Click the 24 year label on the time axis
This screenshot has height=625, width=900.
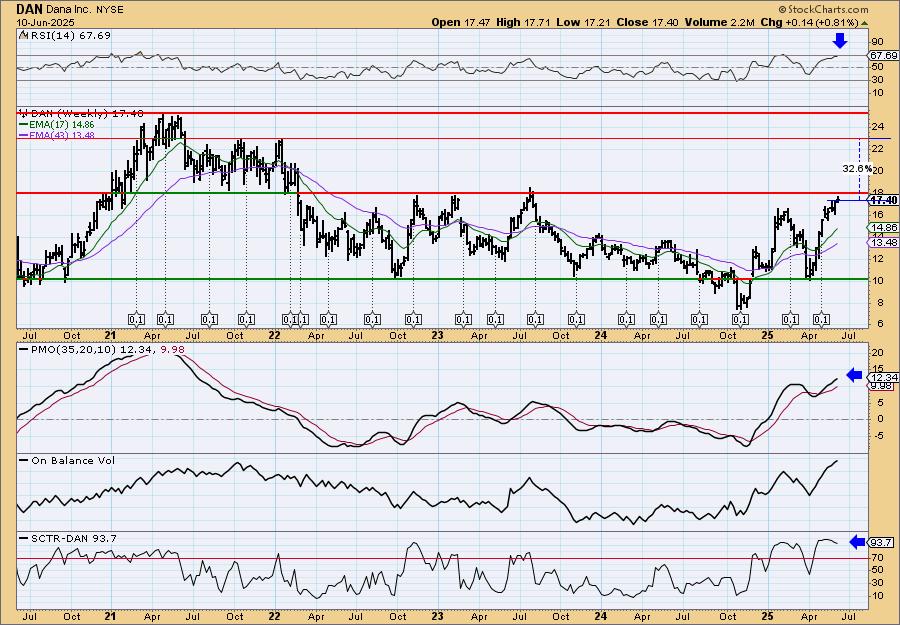point(601,335)
